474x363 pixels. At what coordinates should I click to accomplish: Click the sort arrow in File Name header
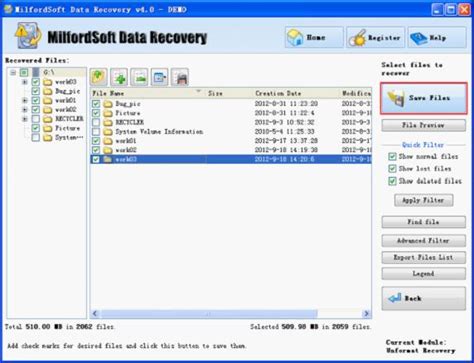199,91
